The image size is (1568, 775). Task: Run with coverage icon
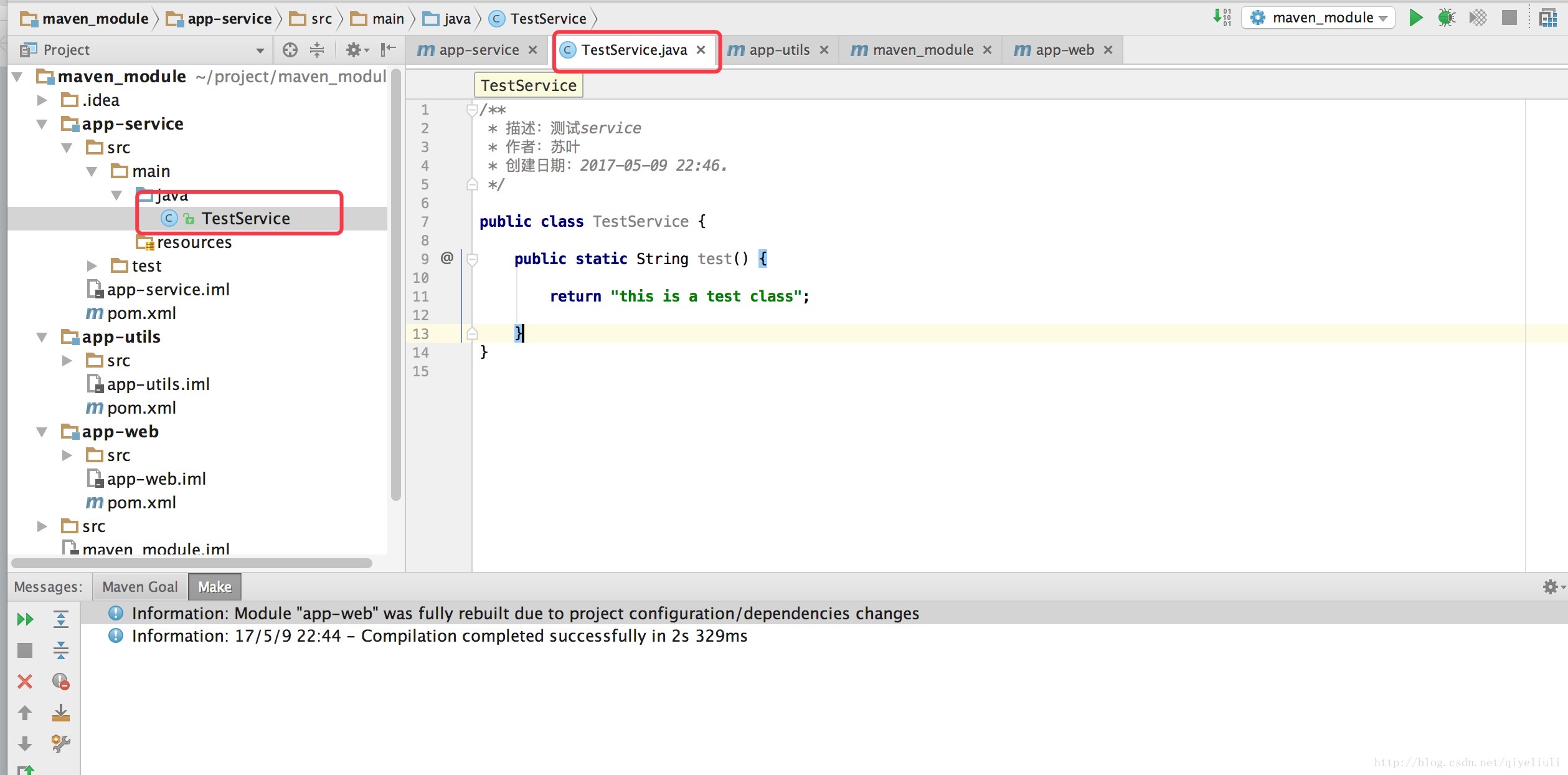pos(1478,17)
